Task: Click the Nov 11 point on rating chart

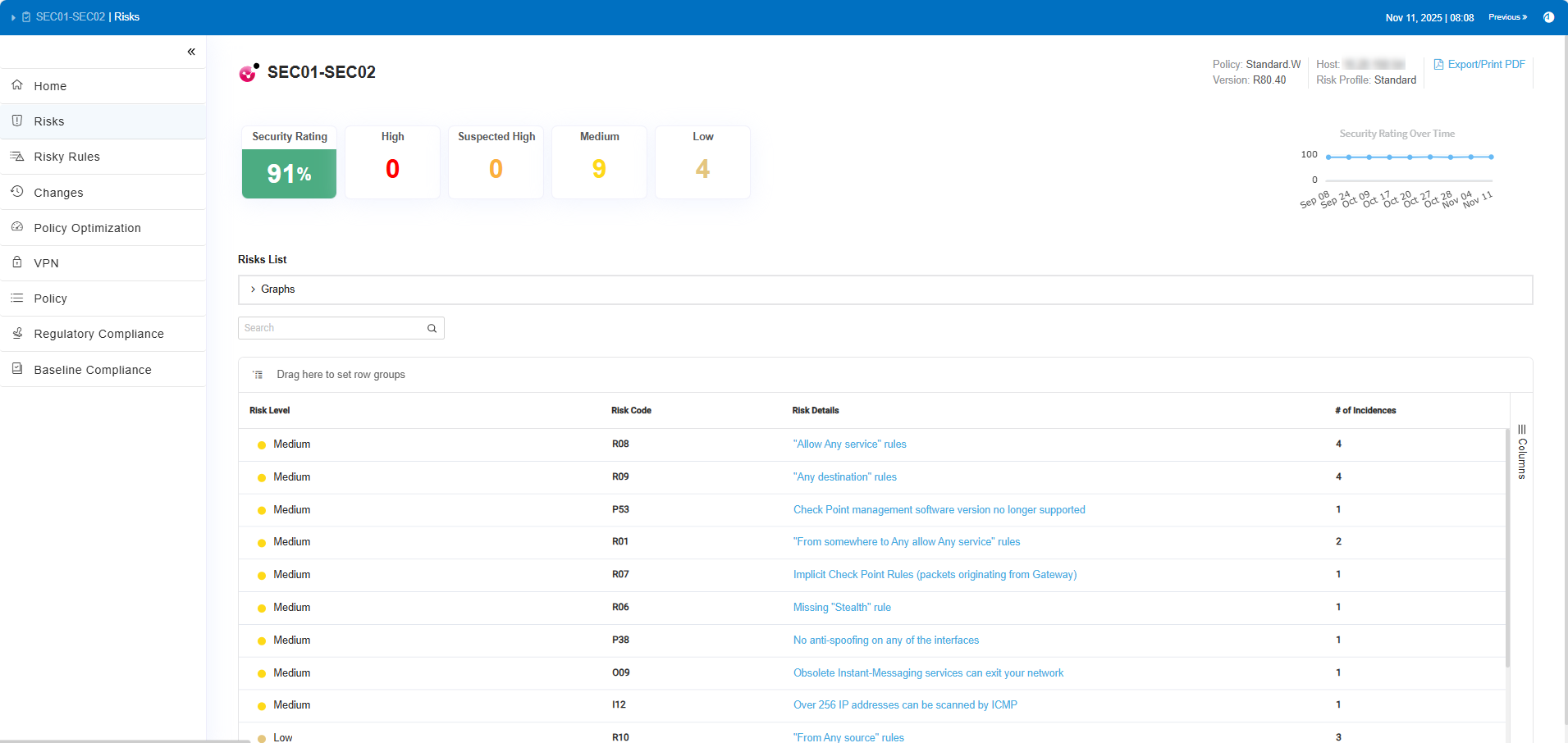Action: click(1491, 157)
